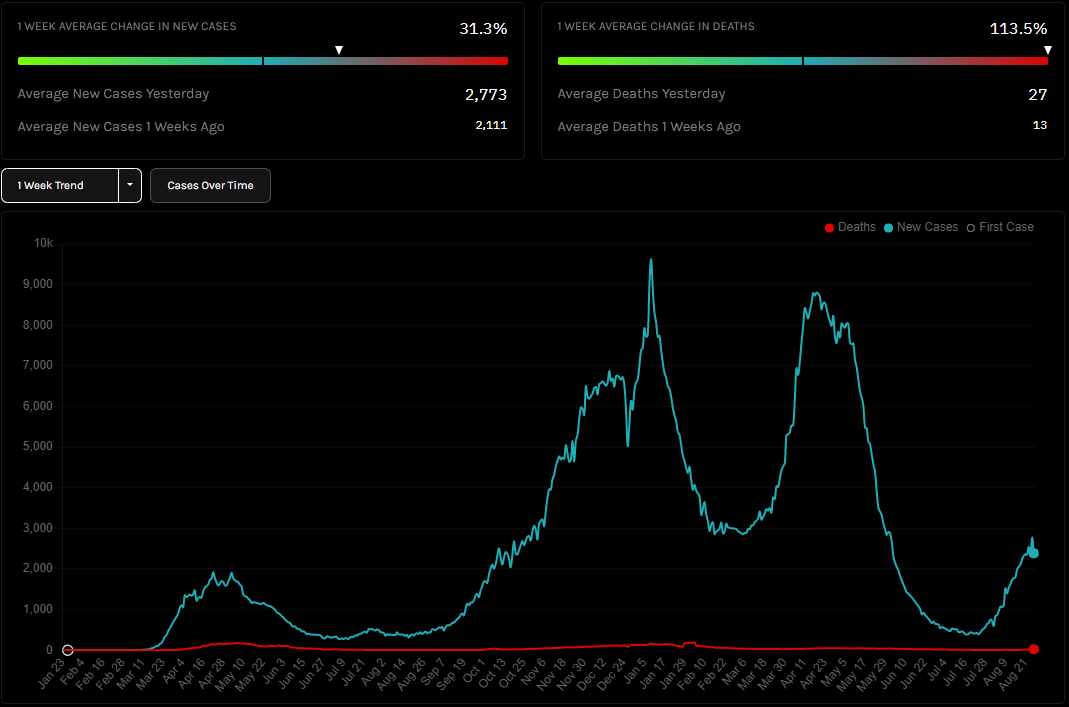Click the Average Deaths Yesterday label
The width and height of the screenshot is (1069, 707).
click(x=641, y=94)
